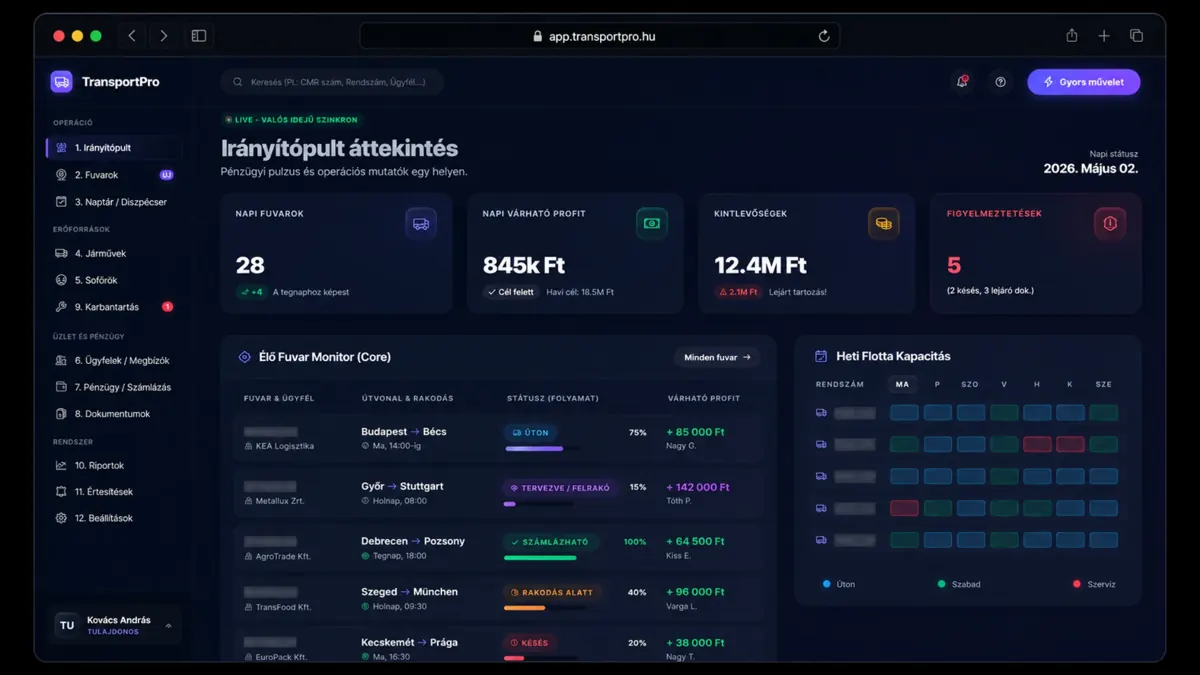This screenshot has height=675, width=1200.
Task: Click the Riportok chart icon
Action: coord(62,465)
